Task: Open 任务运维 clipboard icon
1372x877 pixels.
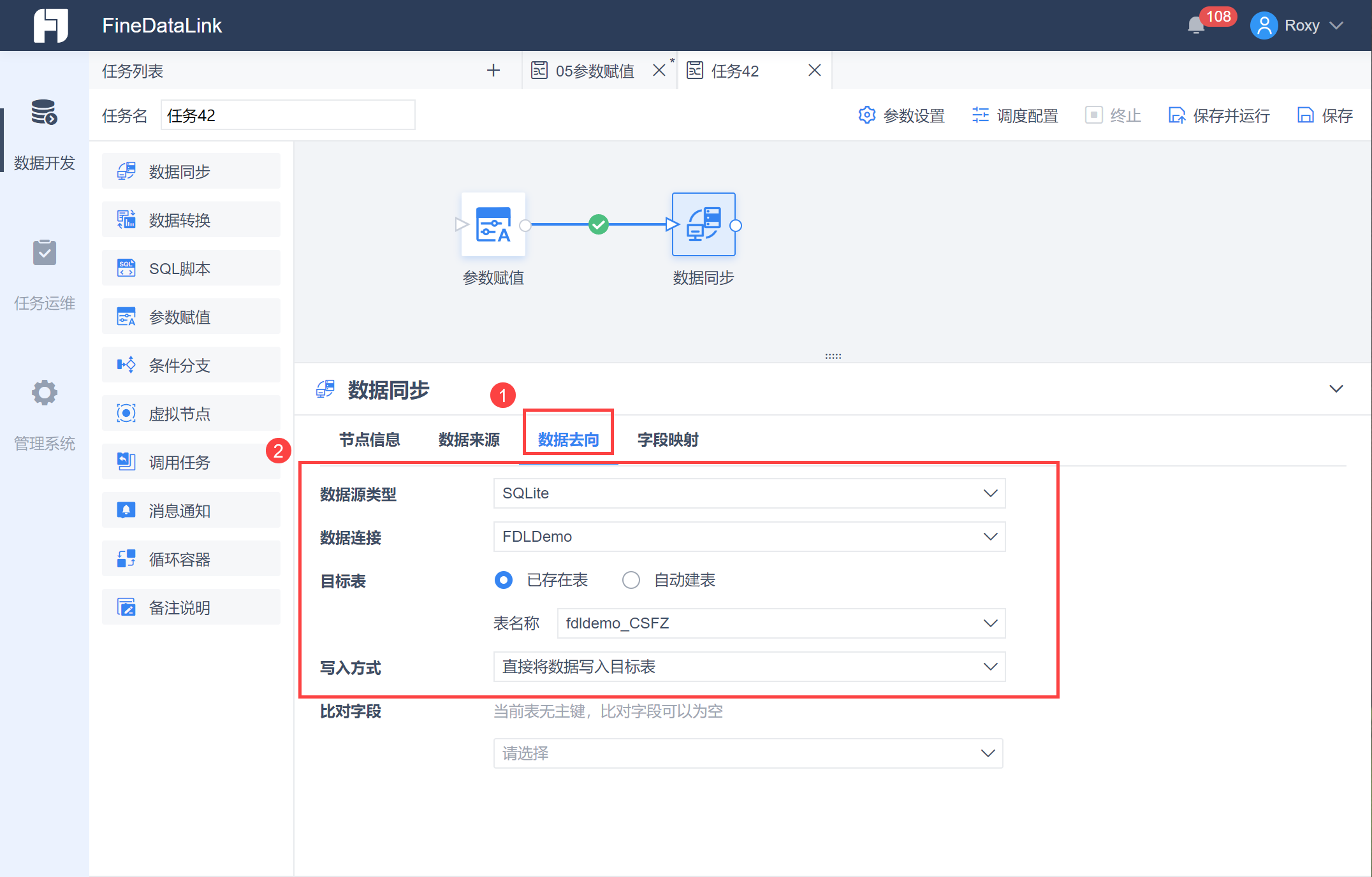Action: click(x=44, y=253)
